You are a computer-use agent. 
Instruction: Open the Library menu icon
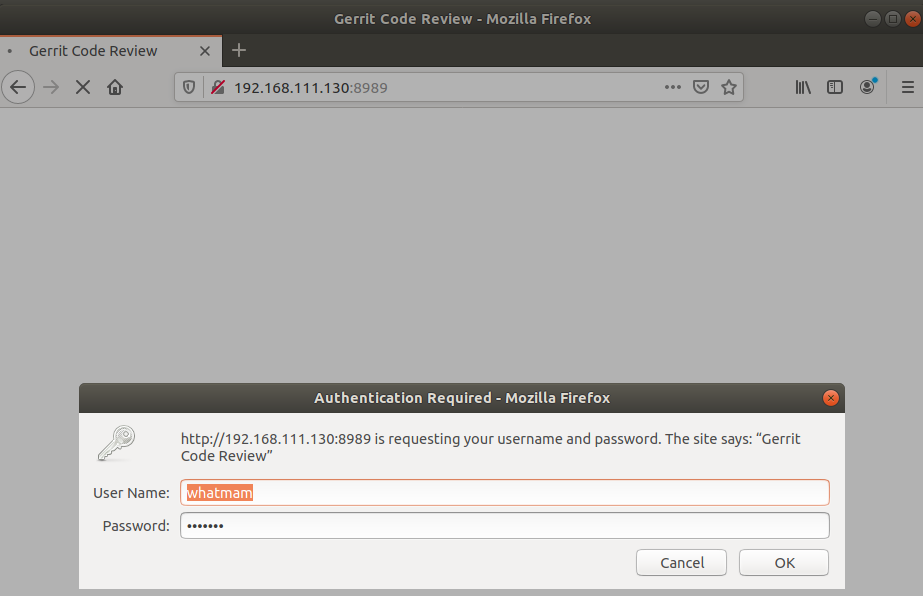(803, 87)
